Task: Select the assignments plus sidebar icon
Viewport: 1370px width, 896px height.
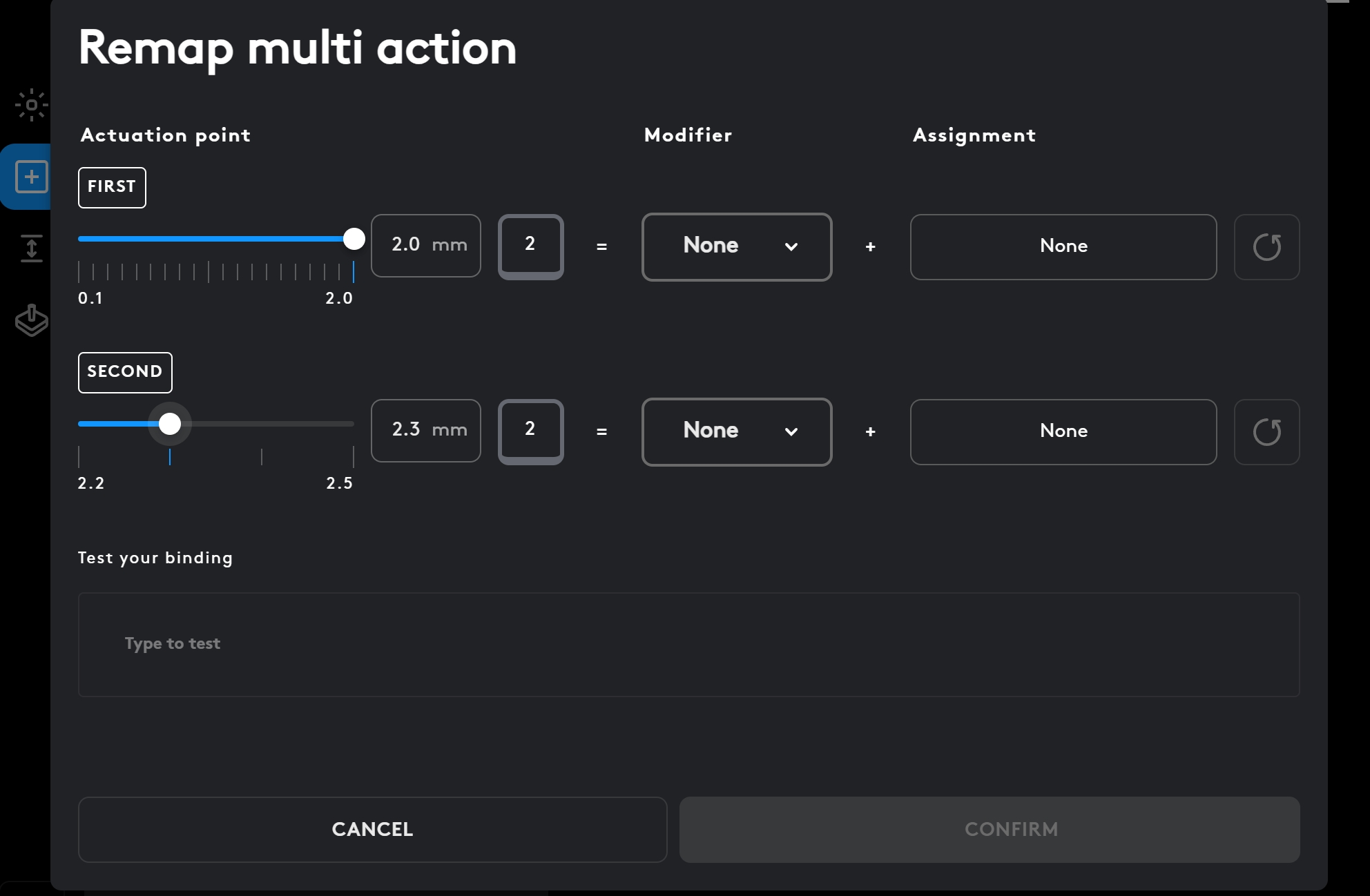Action: (x=31, y=177)
